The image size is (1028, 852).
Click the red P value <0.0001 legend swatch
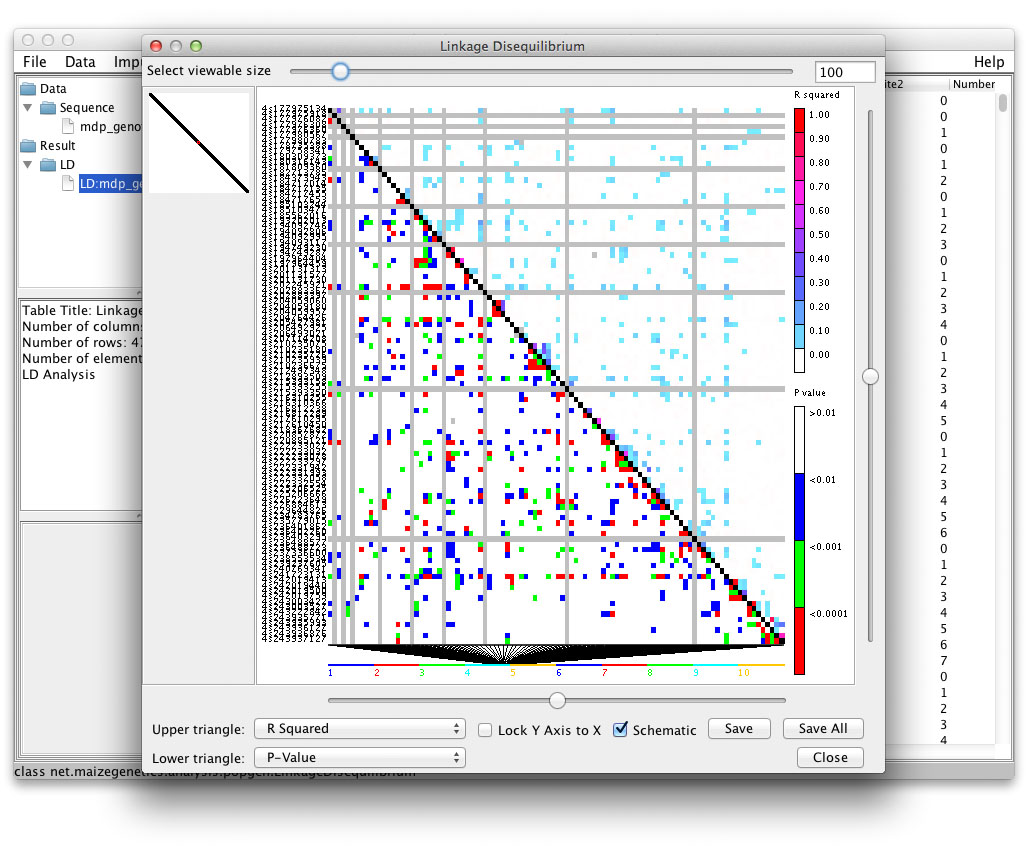[799, 640]
